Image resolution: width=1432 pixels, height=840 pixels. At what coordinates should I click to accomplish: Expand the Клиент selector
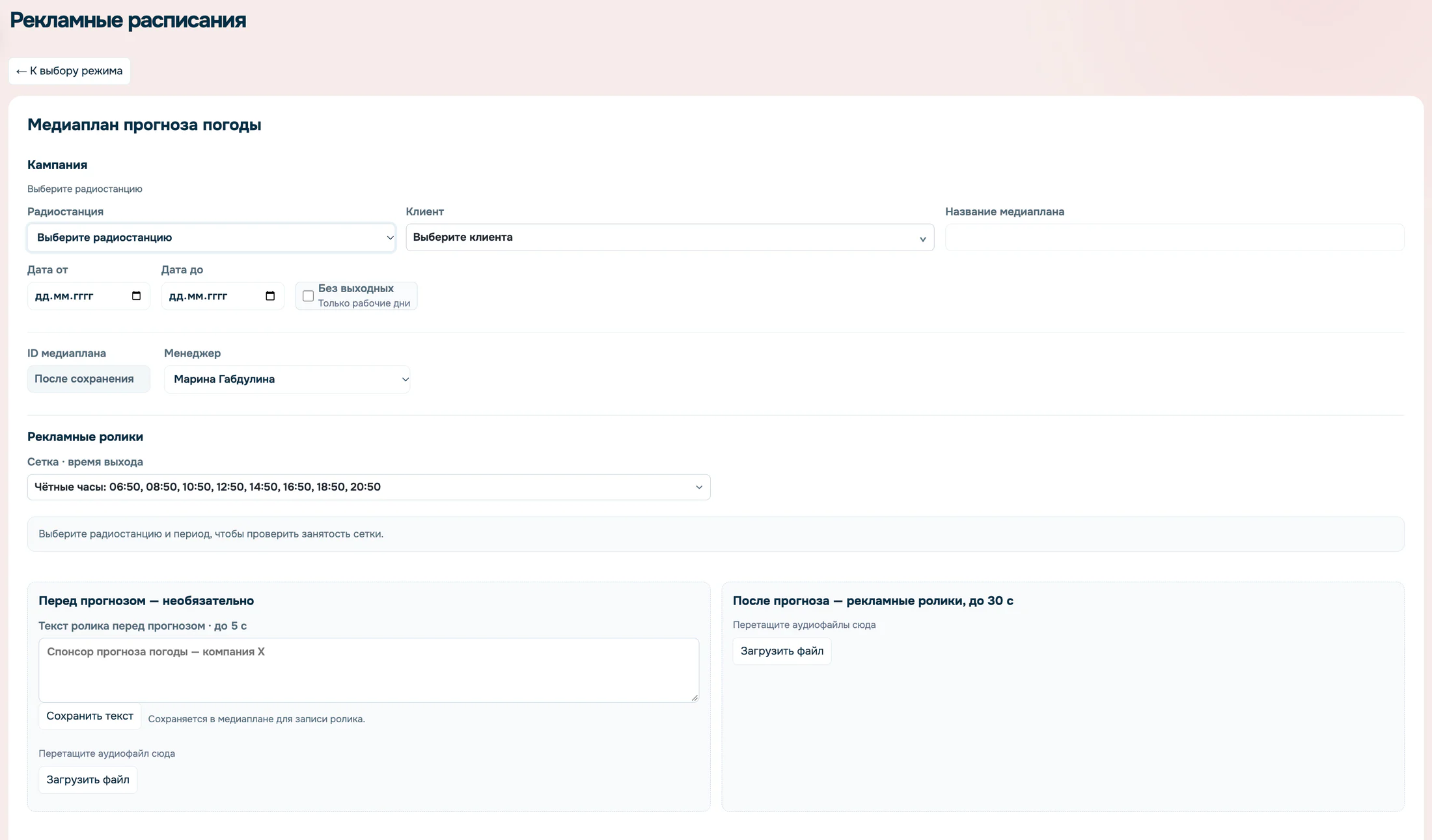tap(670, 237)
